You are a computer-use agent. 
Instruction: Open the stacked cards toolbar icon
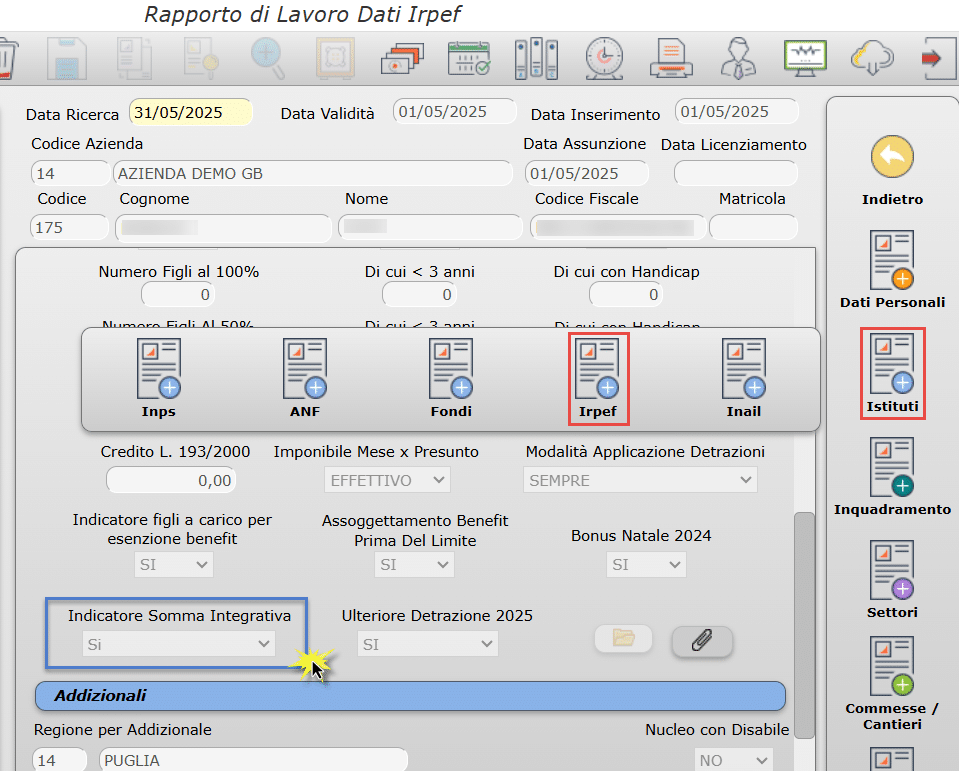(x=402, y=59)
